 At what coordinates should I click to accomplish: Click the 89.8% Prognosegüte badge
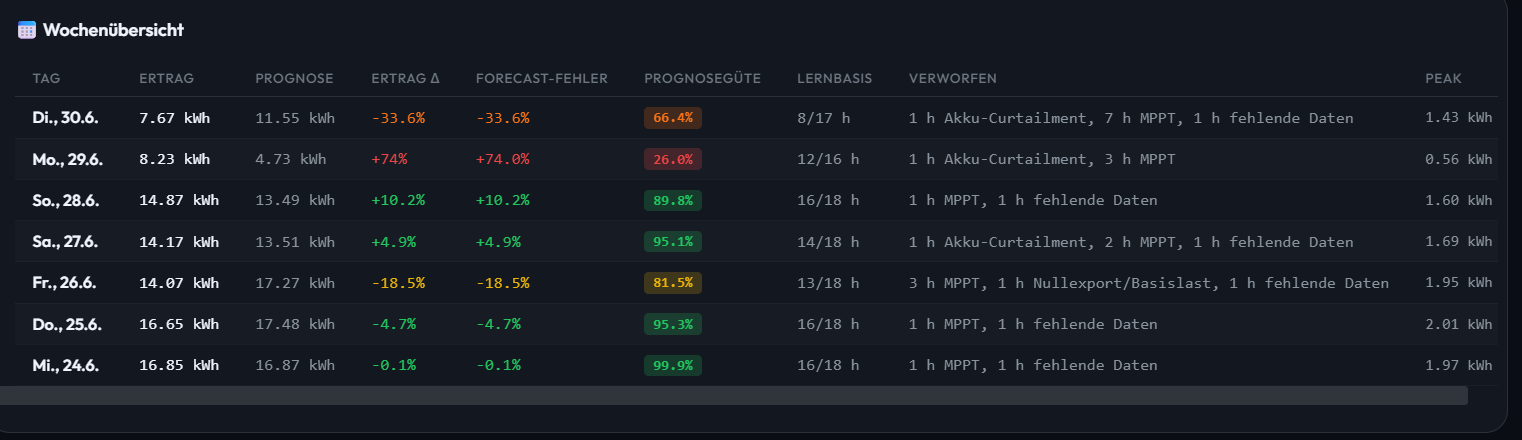[673, 200]
